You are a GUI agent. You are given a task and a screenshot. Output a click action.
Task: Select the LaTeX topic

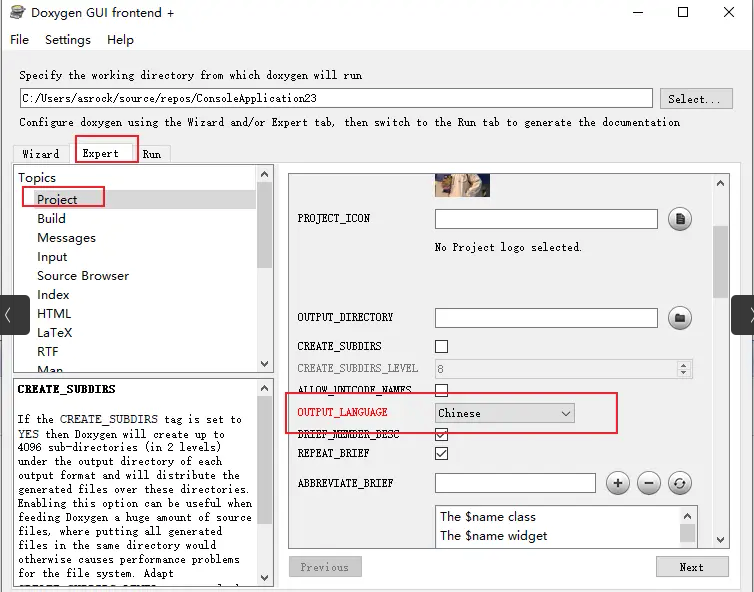click(54, 332)
